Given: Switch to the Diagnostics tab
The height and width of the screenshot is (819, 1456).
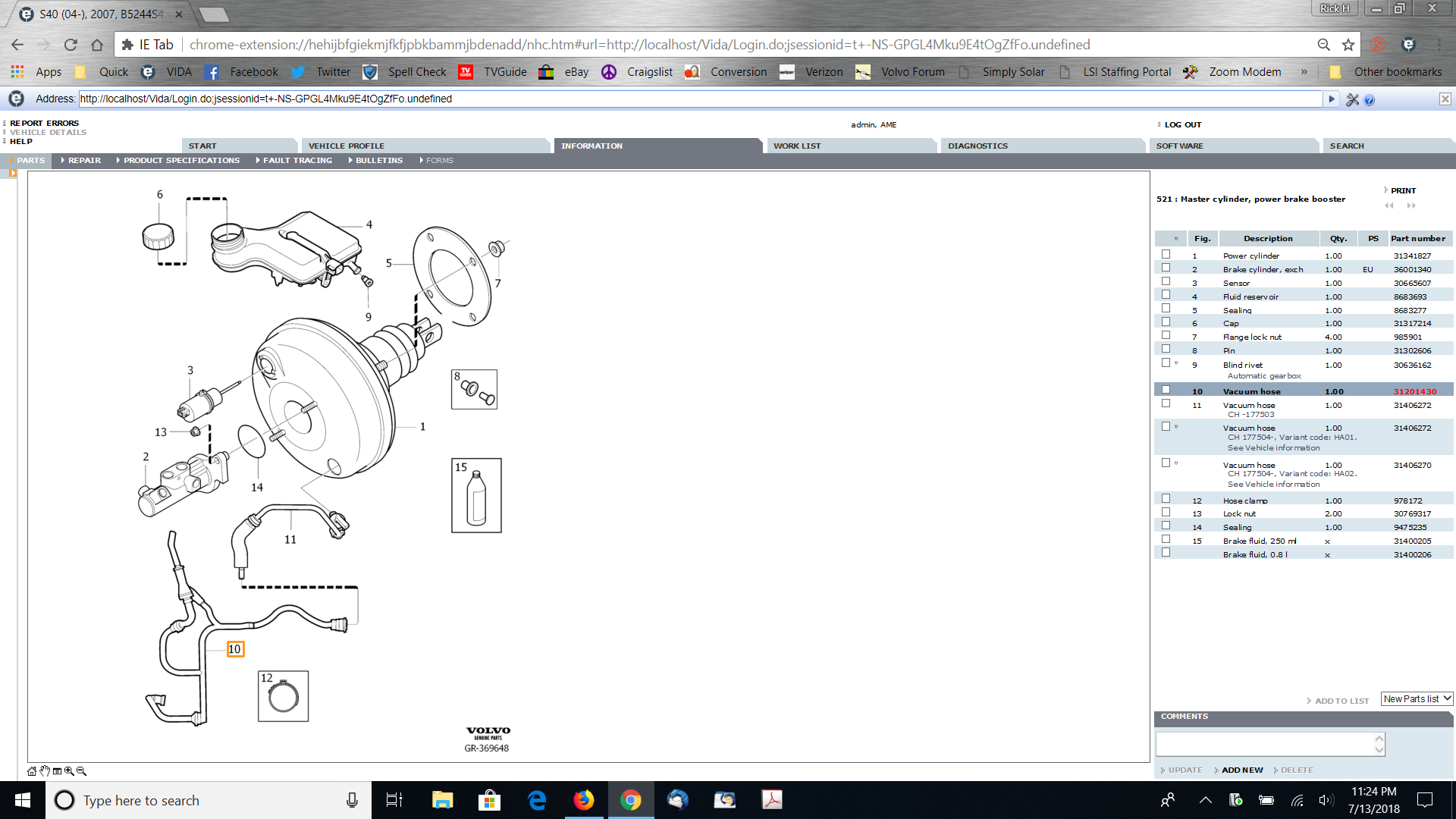Looking at the screenshot, I should [x=977, y=146].
